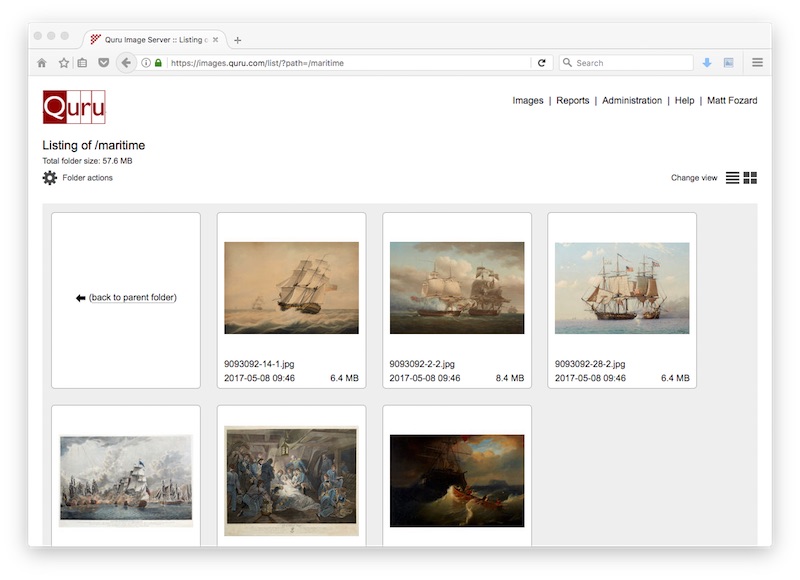Screen dimensions: 800x580
Task: Click the Quru logo
Action: (74, 107)
